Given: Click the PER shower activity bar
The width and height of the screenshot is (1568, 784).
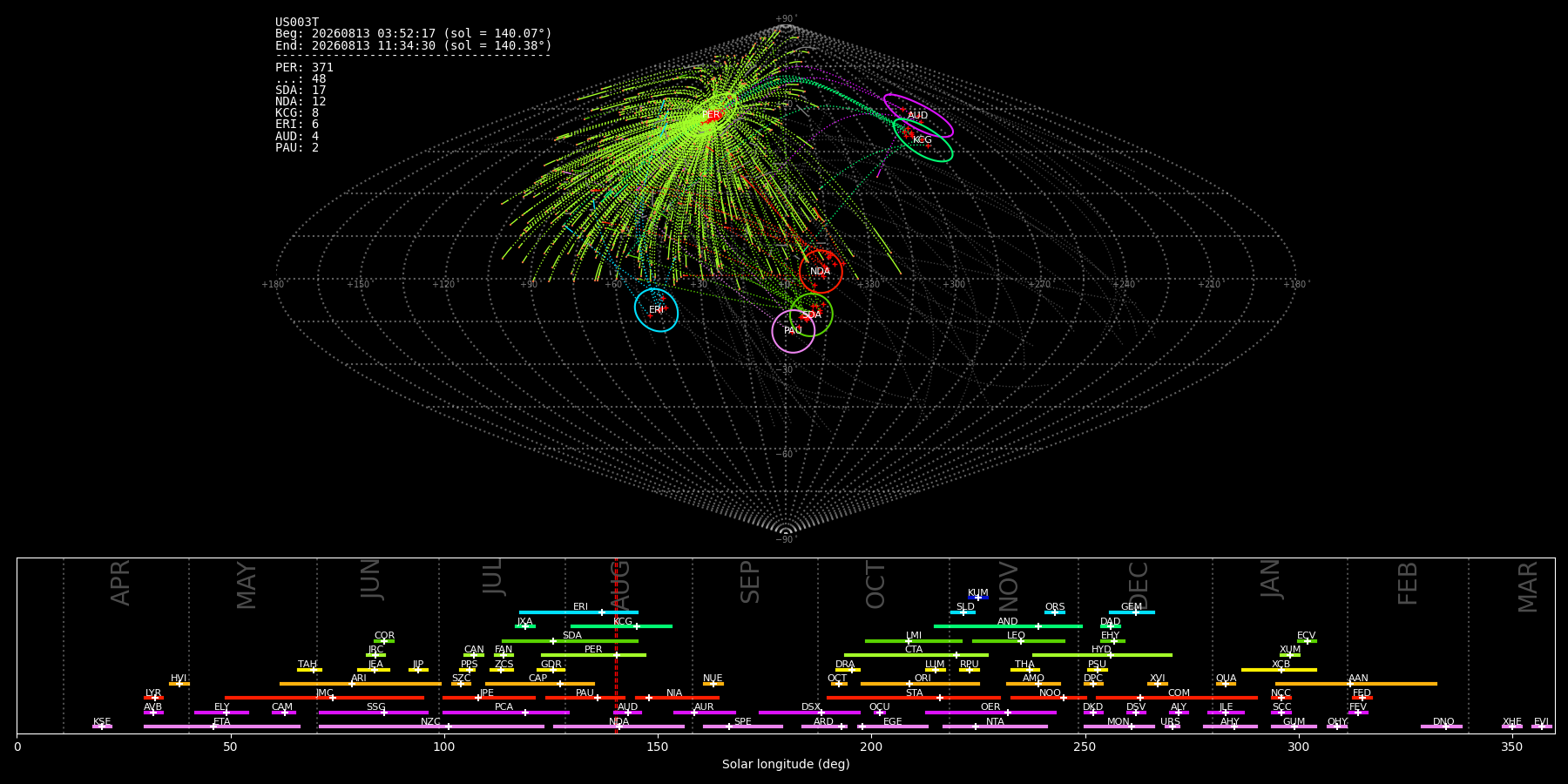Looking at the screenshot, I should [x=593, y=655].
